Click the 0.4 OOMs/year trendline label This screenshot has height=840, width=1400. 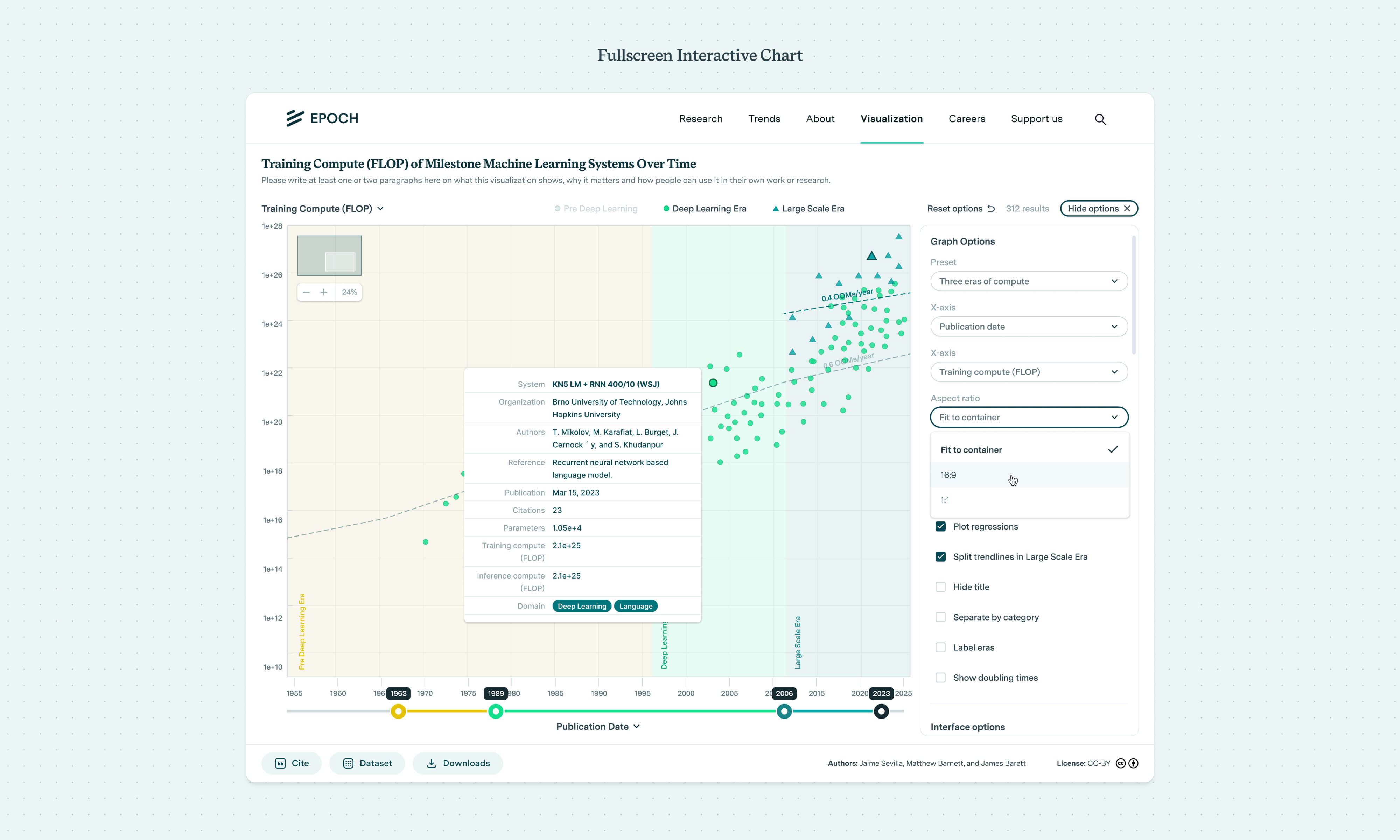(847, 295)
